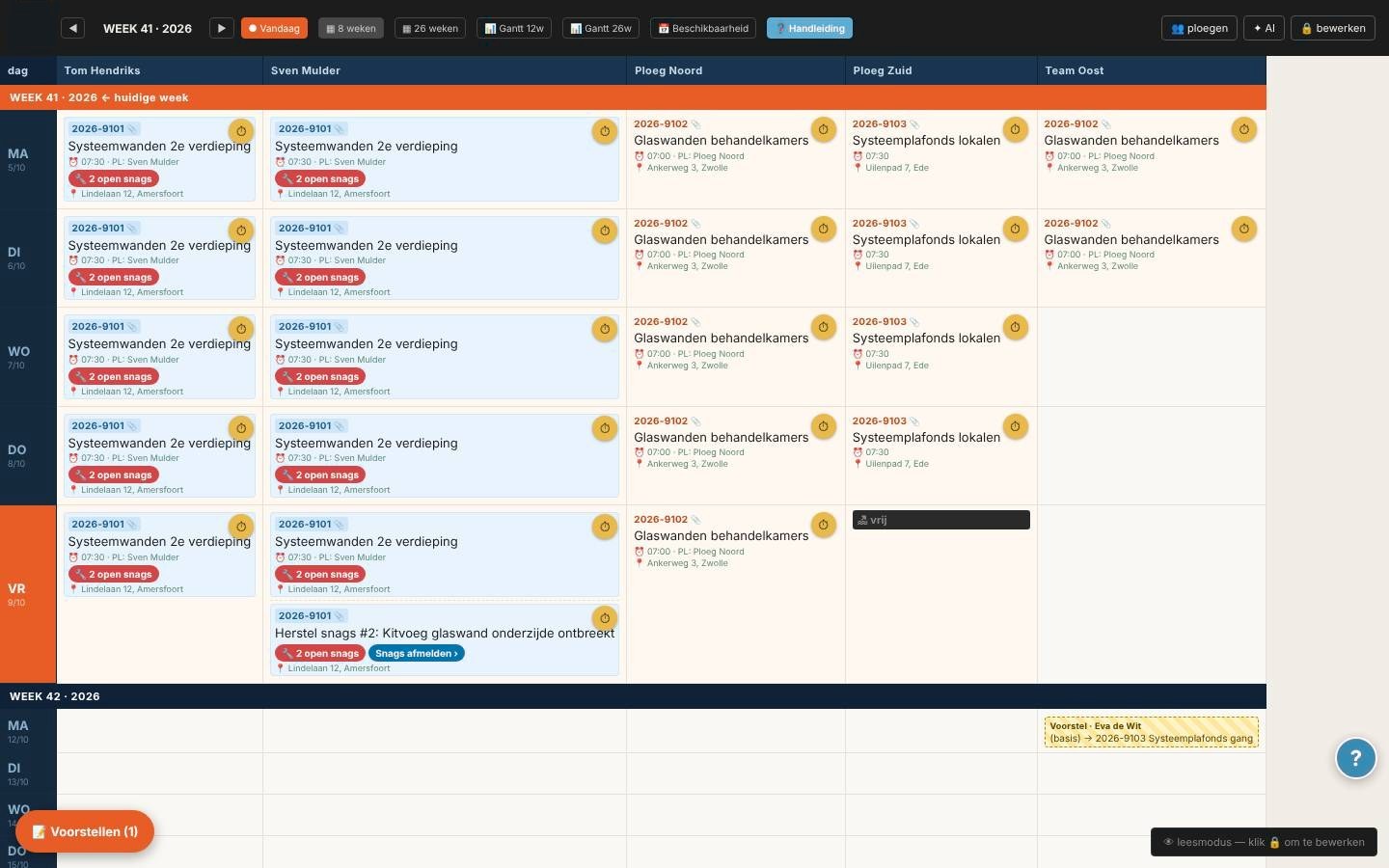Open the Beschikbaarheid view

click(x=703, y=28)
